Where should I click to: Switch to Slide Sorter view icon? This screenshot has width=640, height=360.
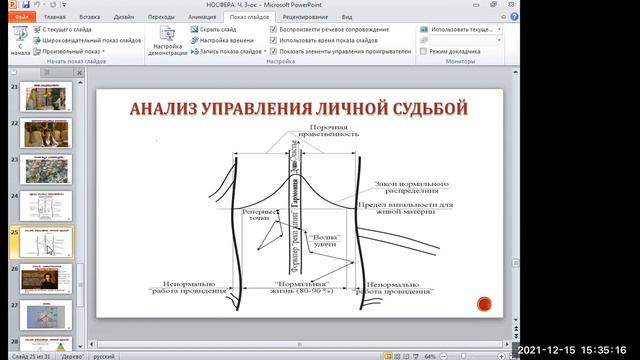click(397, 356)
